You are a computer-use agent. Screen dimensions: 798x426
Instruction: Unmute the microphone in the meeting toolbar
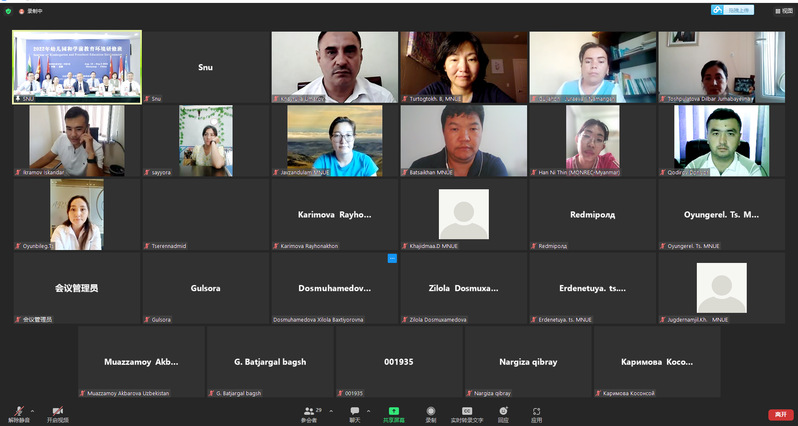coord(18,413)
